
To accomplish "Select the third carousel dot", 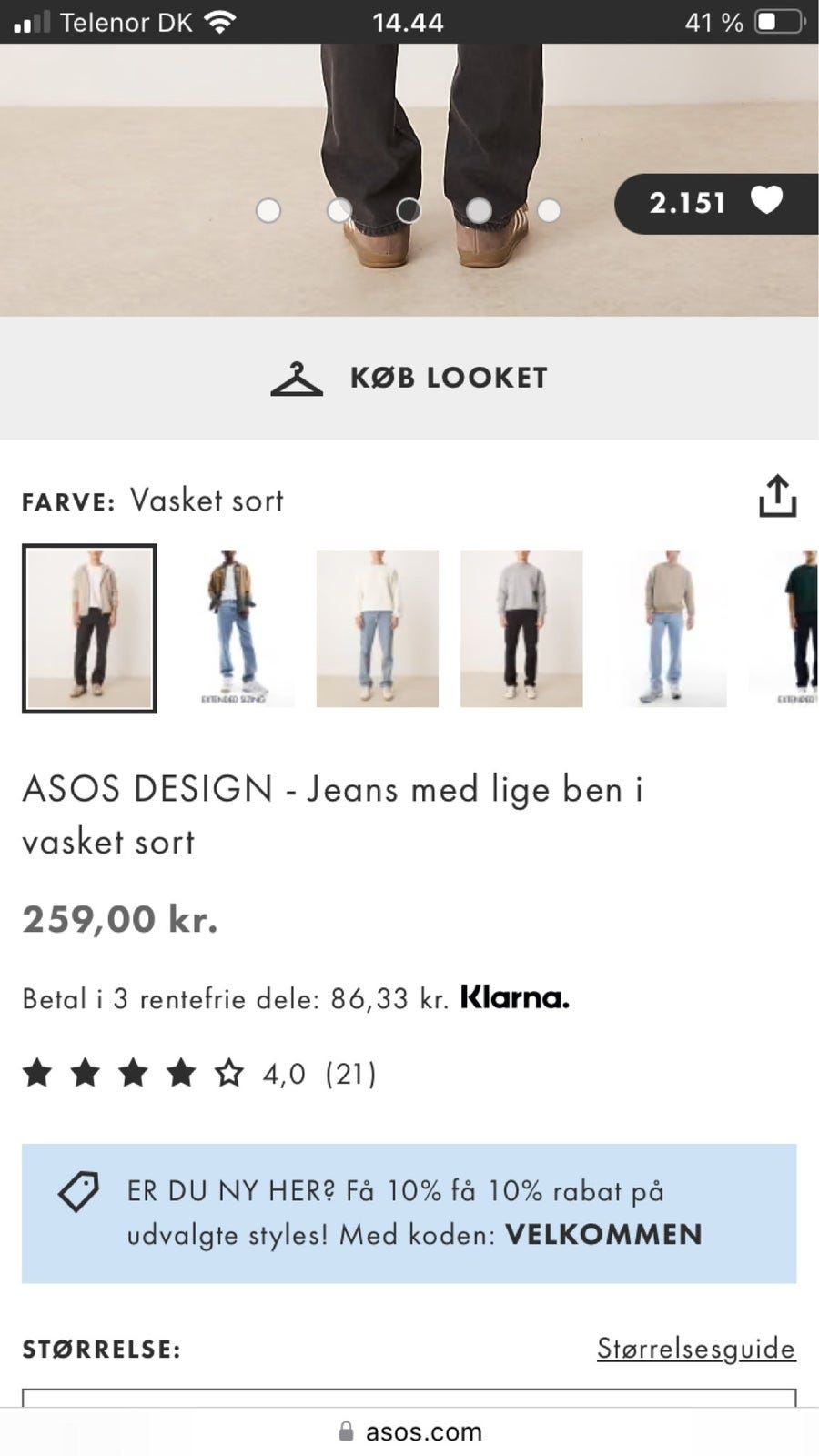I will point(409,211).
